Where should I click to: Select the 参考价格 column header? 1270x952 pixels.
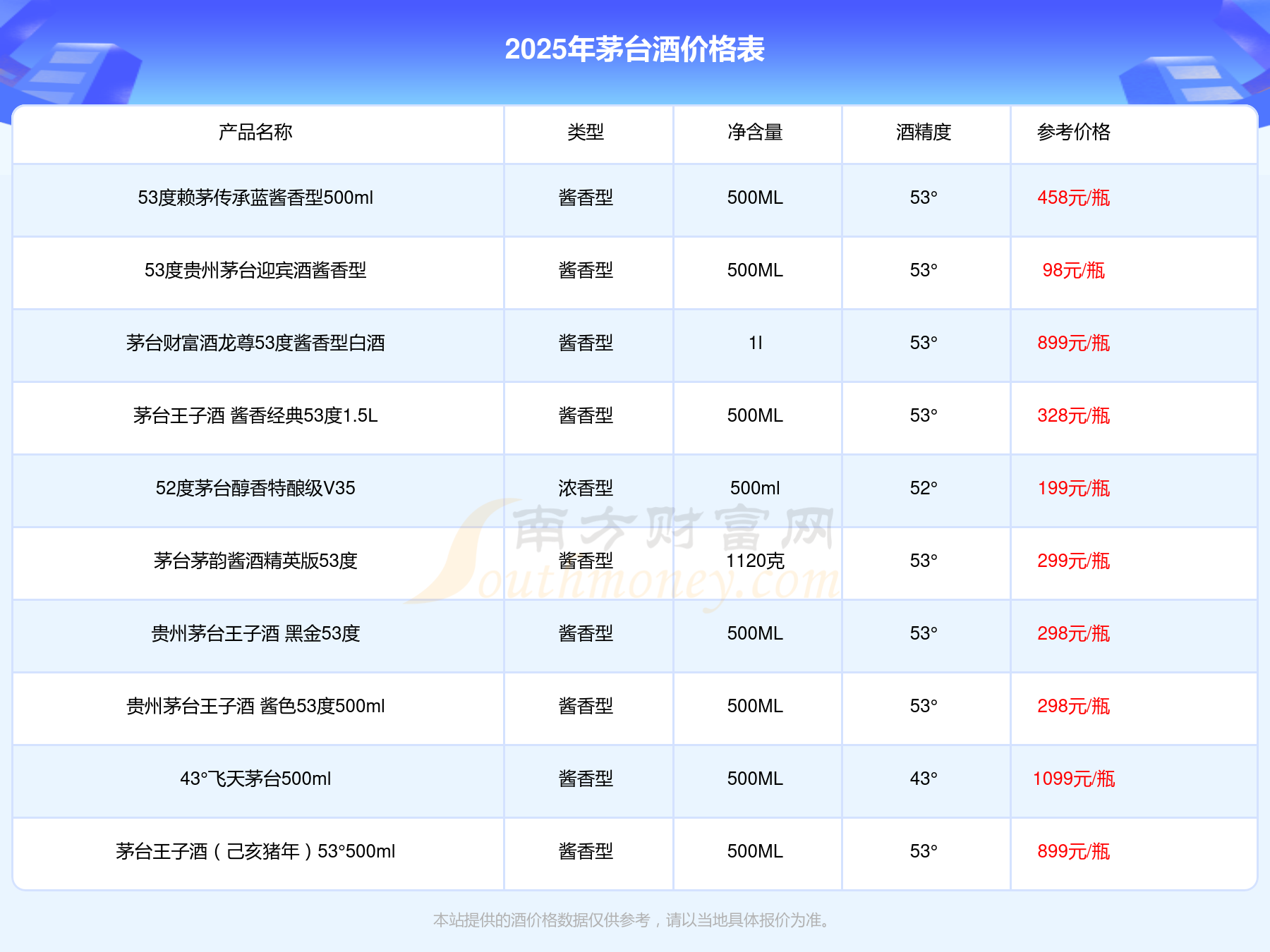[1074, 132]
